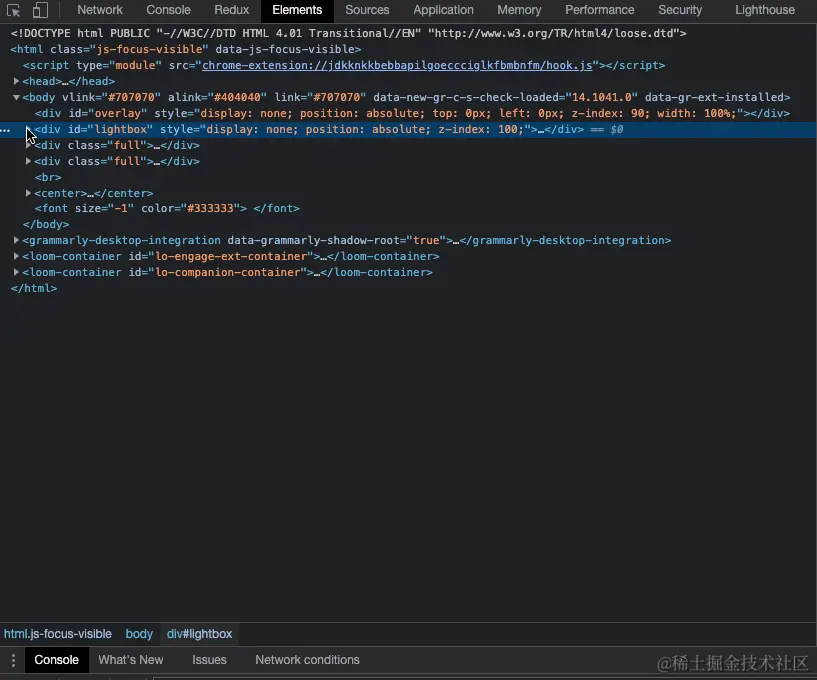This screenshot has height=680, width=817.
Task: Select the html class js-focus-visible line
Action: [x=185, y=49]
